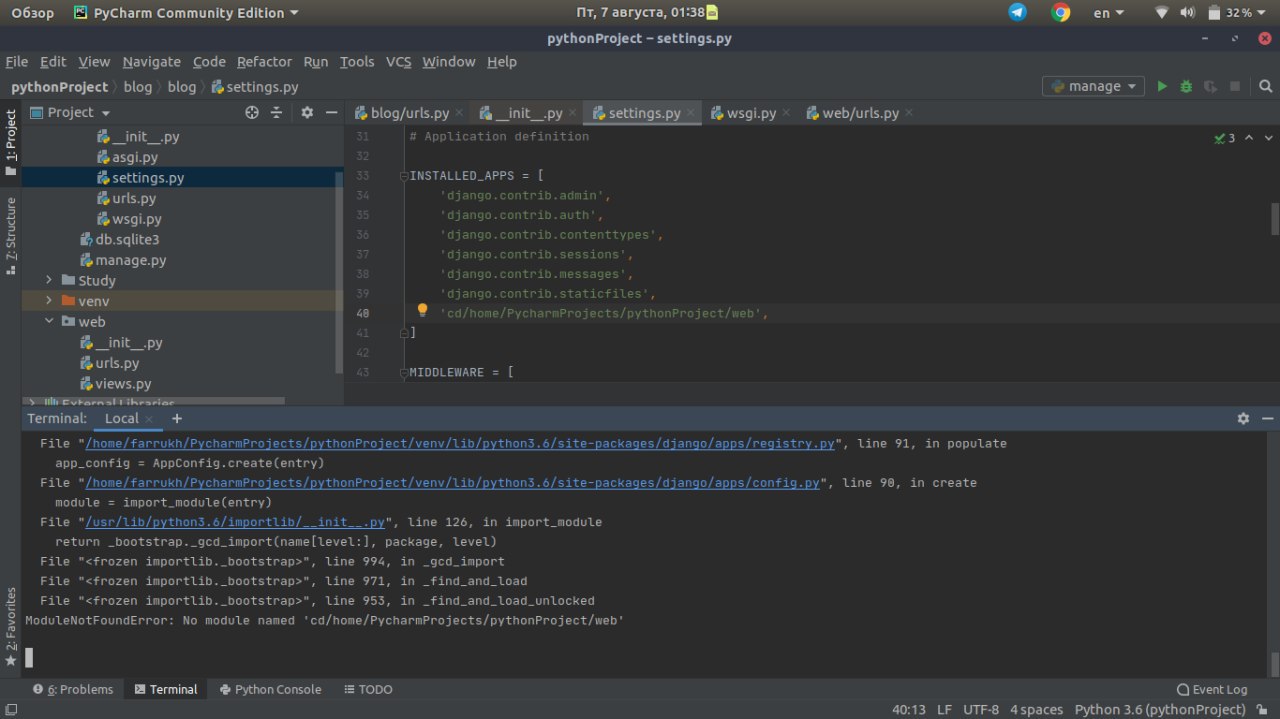1280x719 pixels.
Task: Open the manage run configuration dropdown
Action: pos(1093,87)
